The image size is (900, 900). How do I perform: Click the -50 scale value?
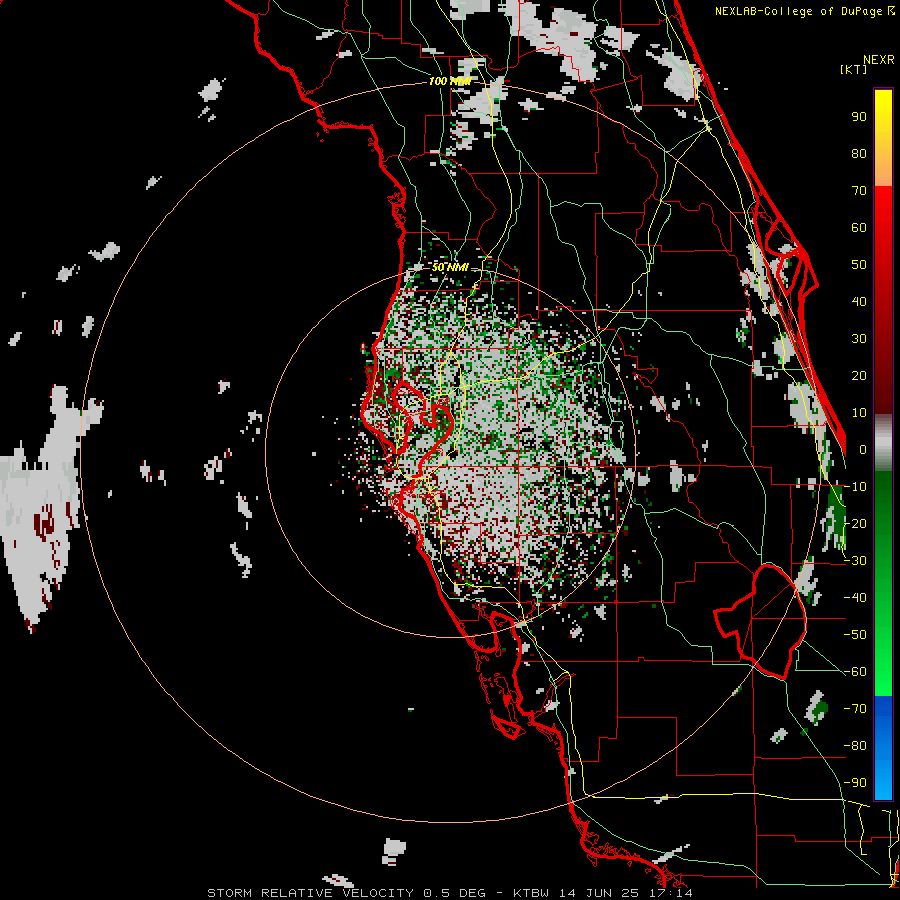click(x=855, y=635)
